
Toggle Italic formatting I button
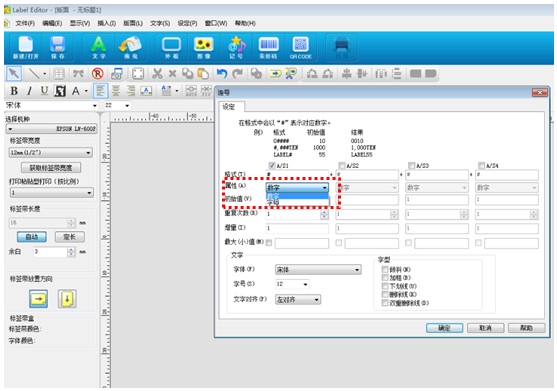pos(29,91)
